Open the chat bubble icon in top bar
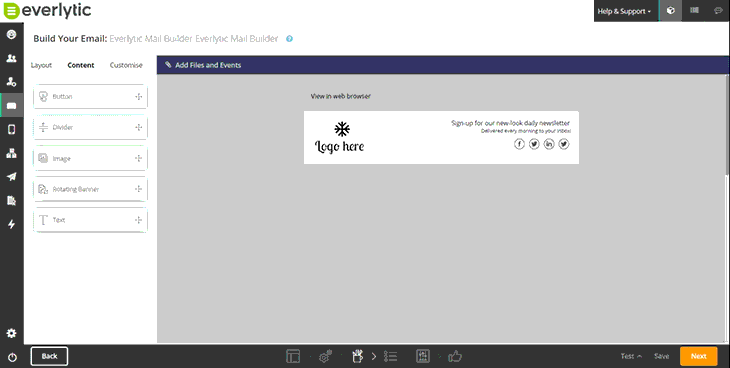 [x=718, y=11]
